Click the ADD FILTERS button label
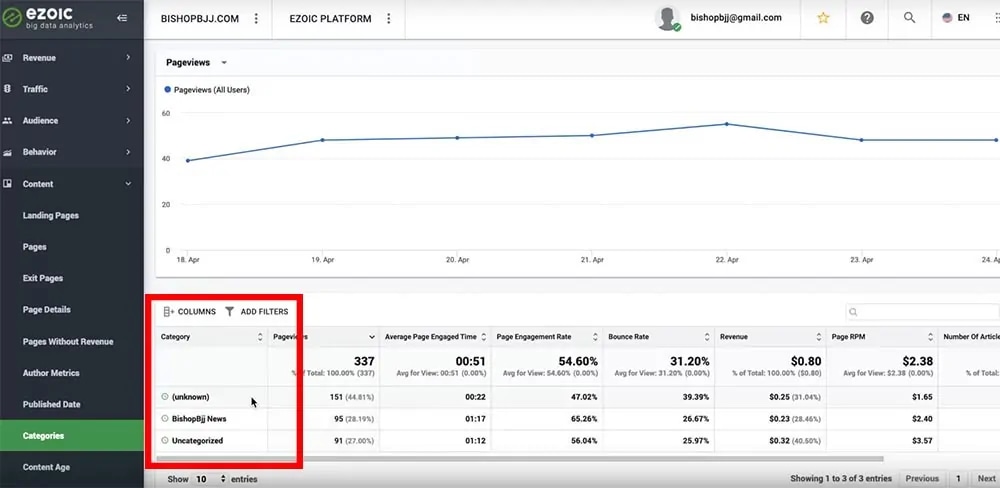The width and height of the screenshot is (1000, 488). point(264,312)
